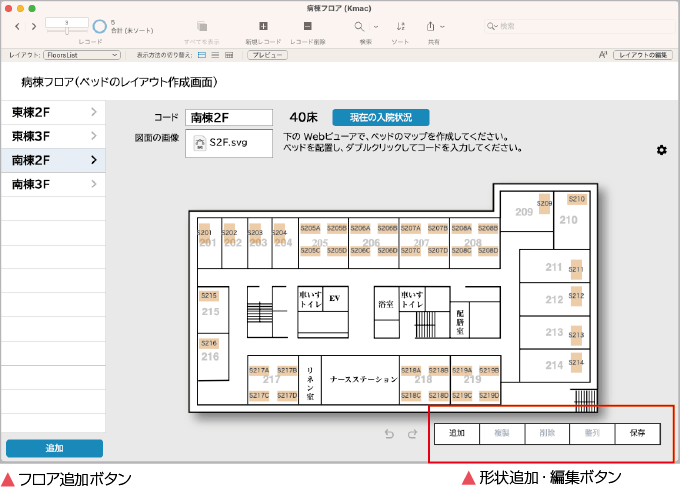Click the Sort records icon

[x=401, y=26]
